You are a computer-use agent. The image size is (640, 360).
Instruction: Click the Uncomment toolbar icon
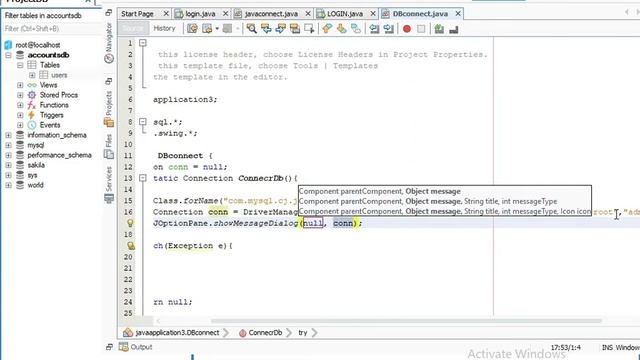click(453, 29)
